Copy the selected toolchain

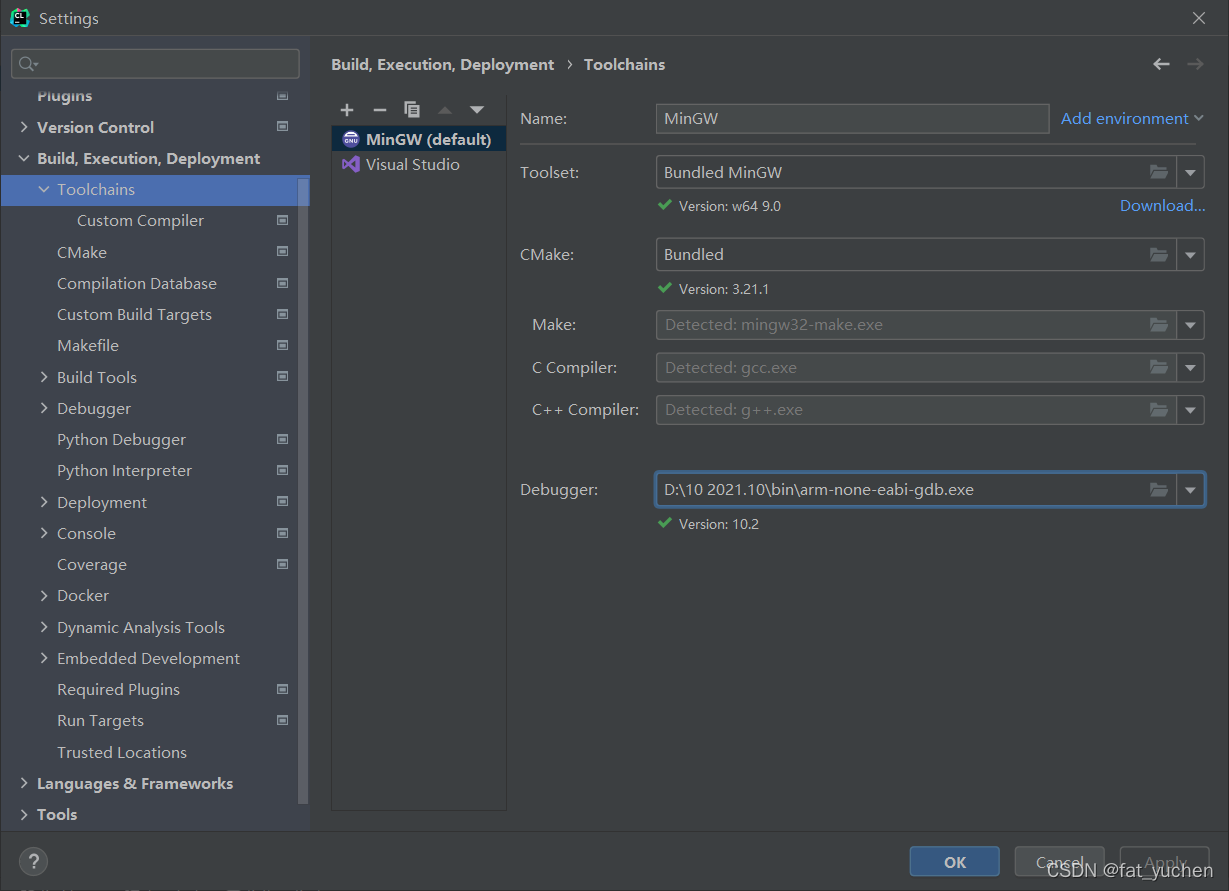pos(412,110)
